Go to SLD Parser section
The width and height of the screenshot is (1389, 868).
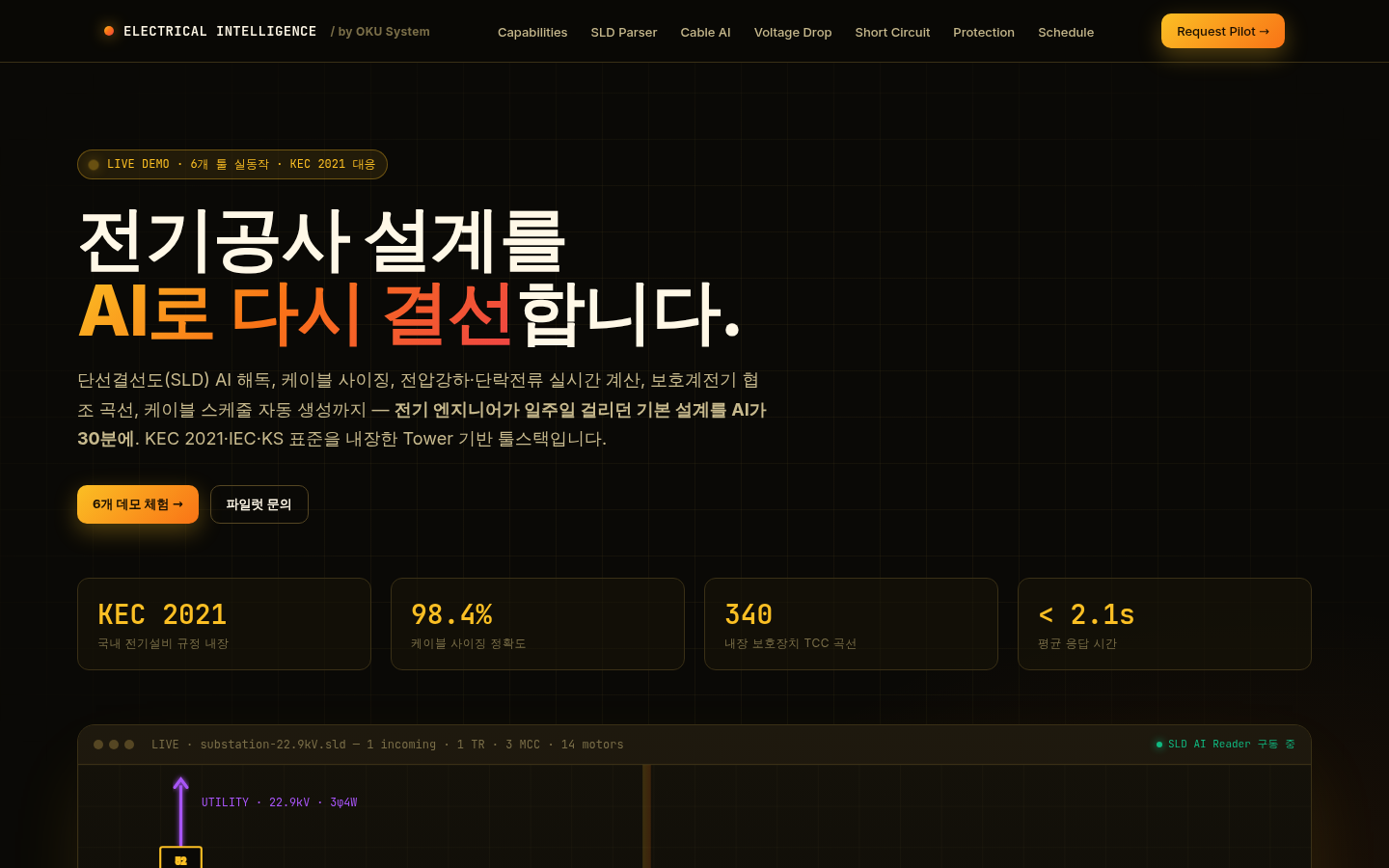point(624,32)
